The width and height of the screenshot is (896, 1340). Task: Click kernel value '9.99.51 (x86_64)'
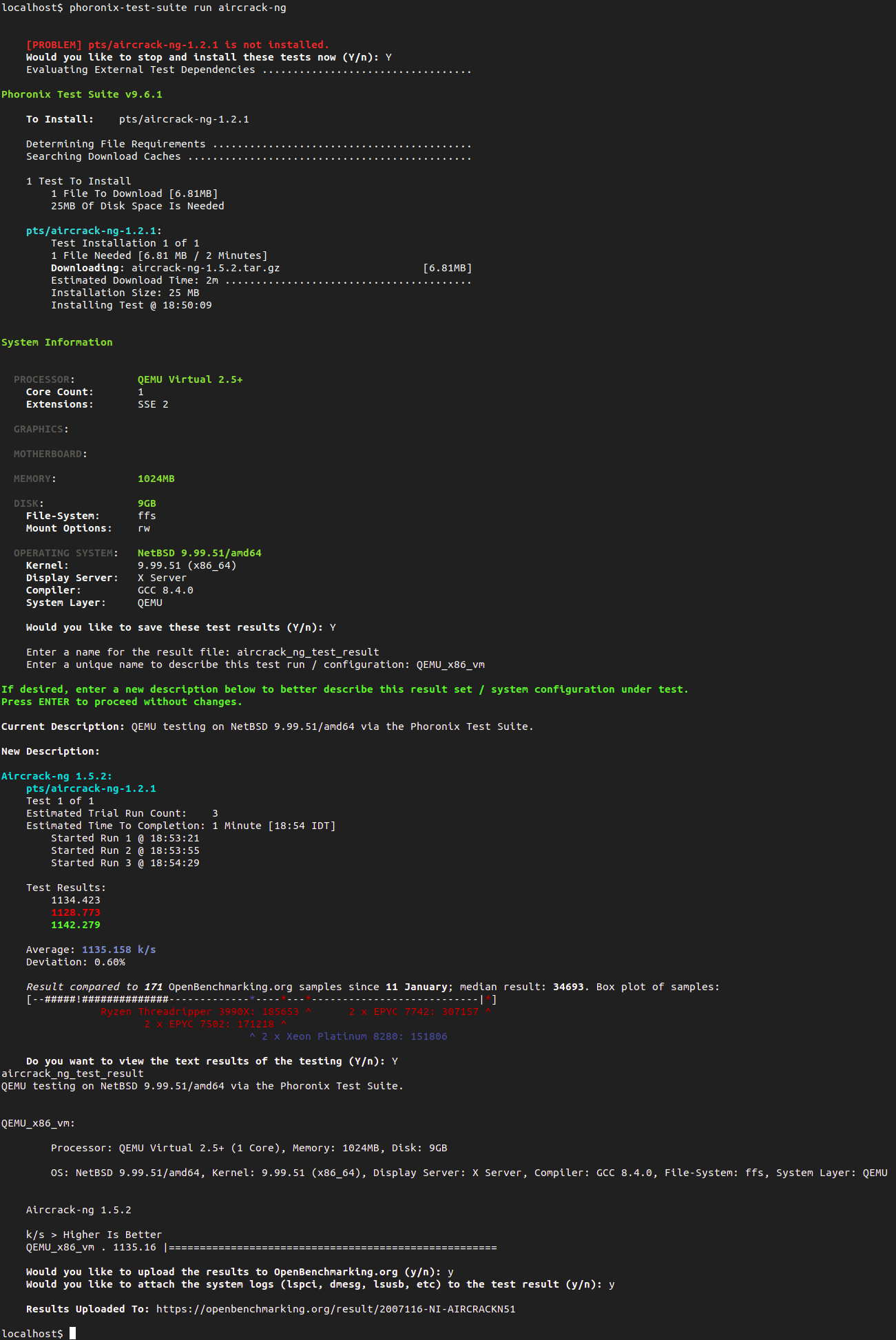[x=187, y=566]
